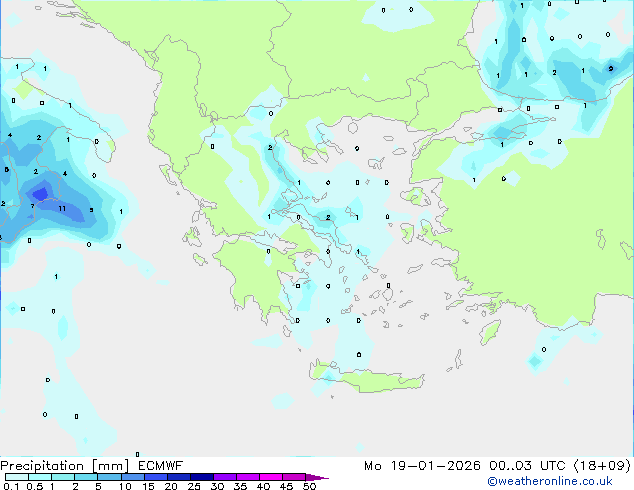Select legend swatch between 15 and 20
This screenshot has height=490, width=634.
(155, 477)
